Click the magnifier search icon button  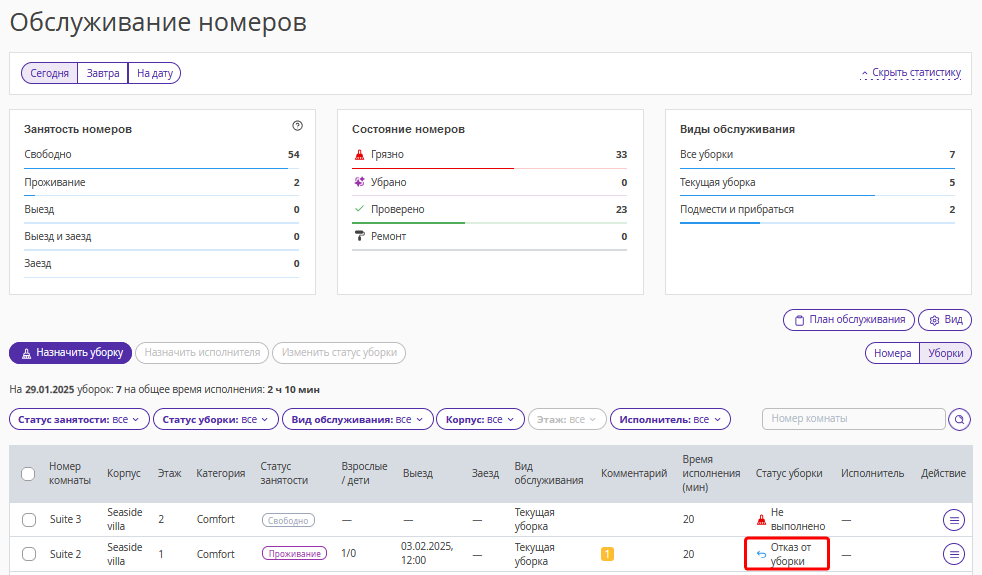coord(959,419)
